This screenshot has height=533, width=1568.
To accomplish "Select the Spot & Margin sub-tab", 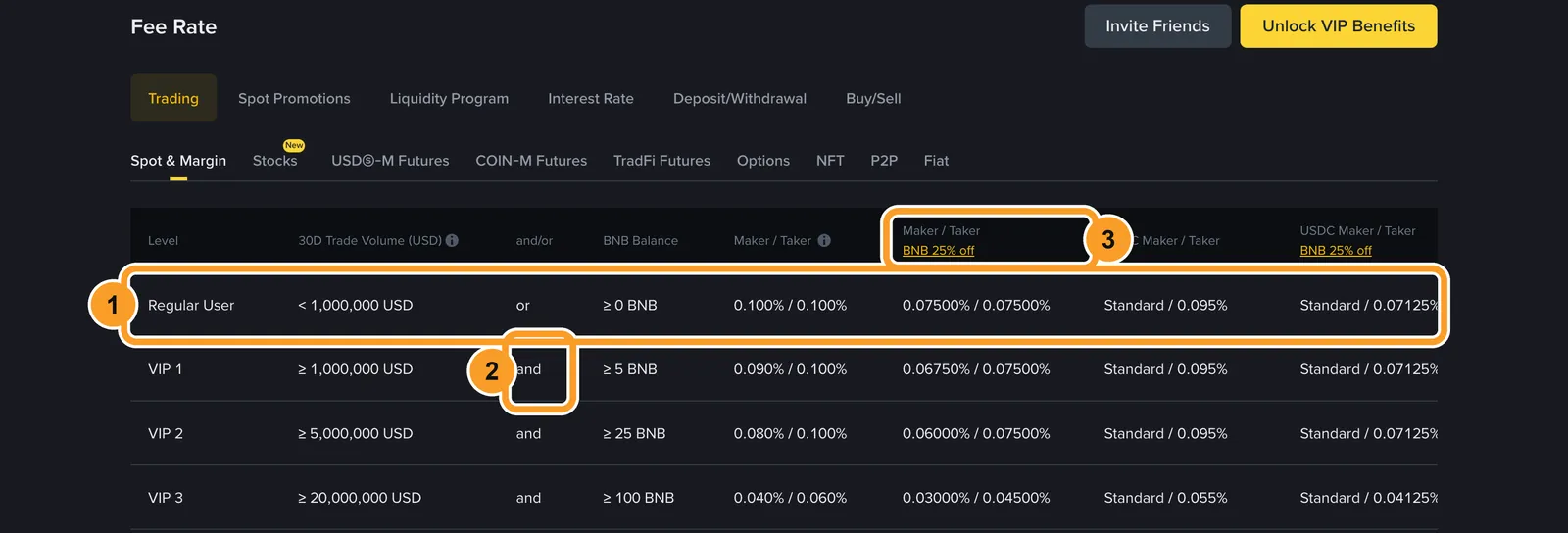I will [x=178, y=161].
